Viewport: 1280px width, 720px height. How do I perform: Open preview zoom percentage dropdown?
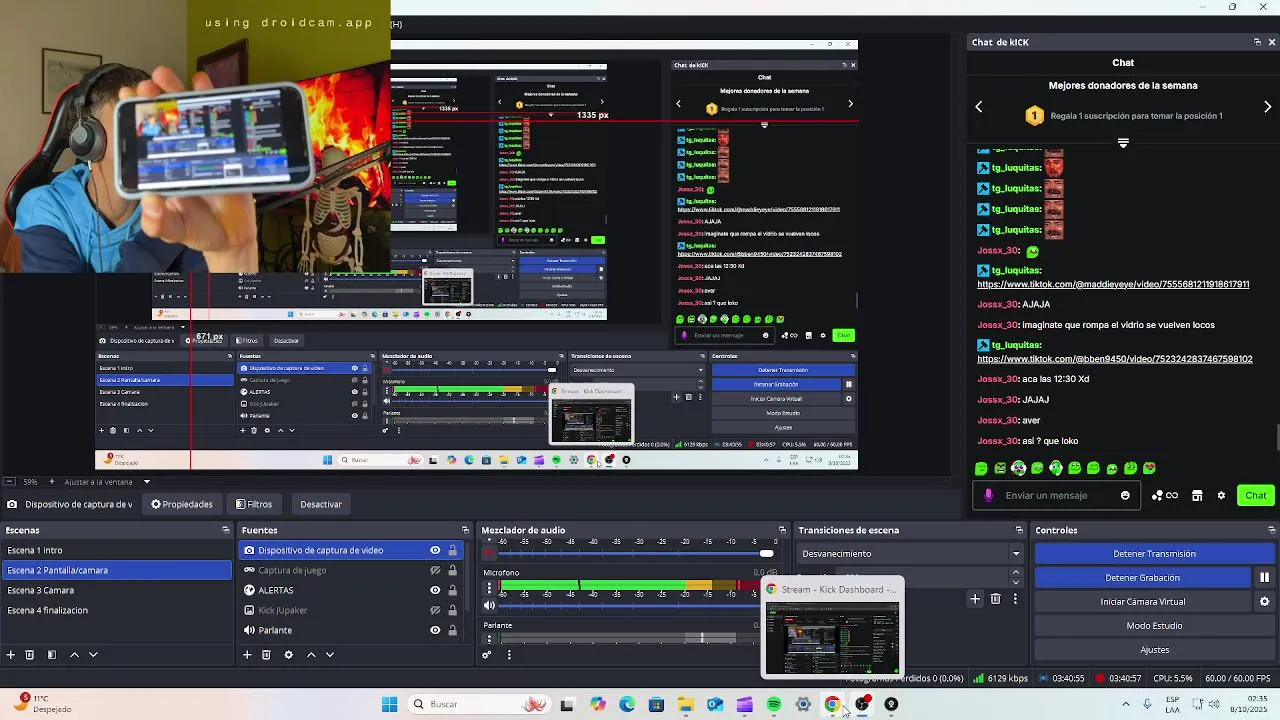pos(29,482)
